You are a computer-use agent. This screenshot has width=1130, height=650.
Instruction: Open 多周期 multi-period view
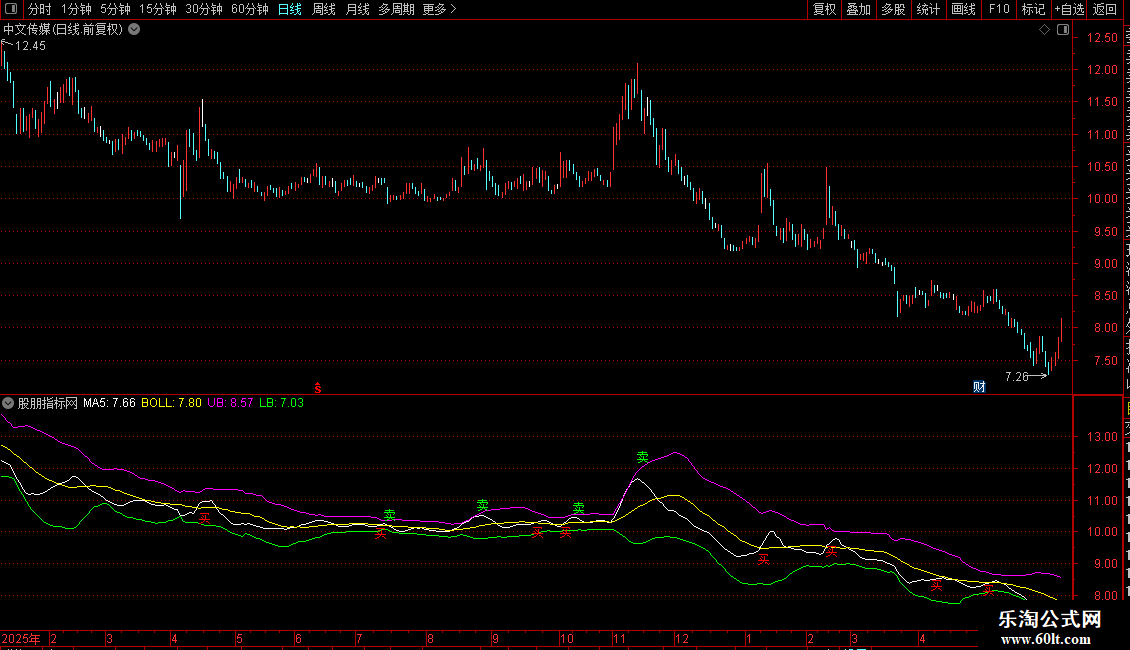point(396,9)
